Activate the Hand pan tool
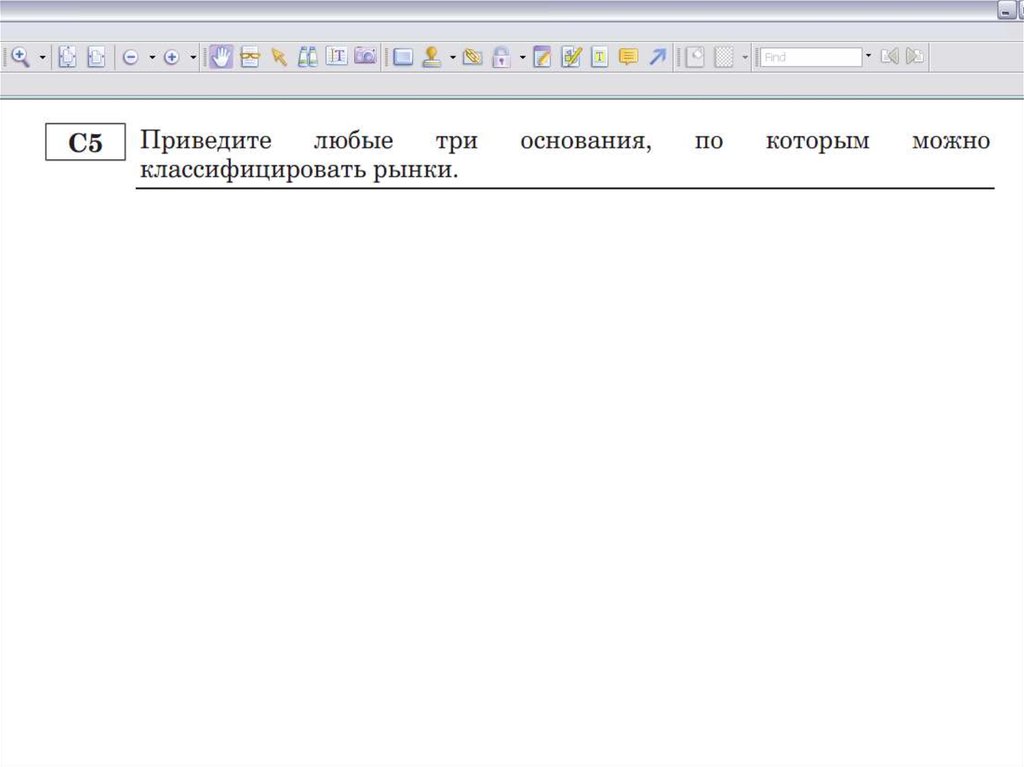1024x767 pixels. (221, 57)
